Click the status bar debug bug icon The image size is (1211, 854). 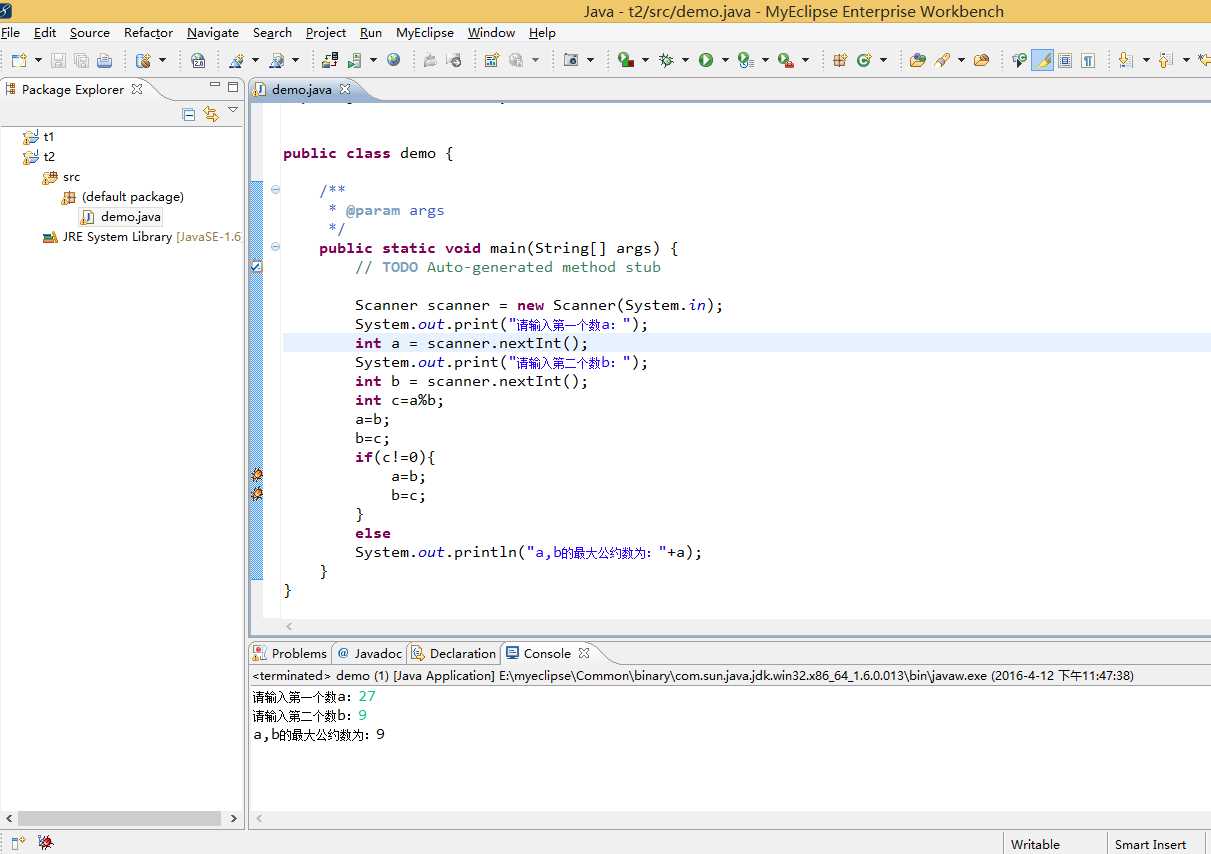click(x=45, y=843)
